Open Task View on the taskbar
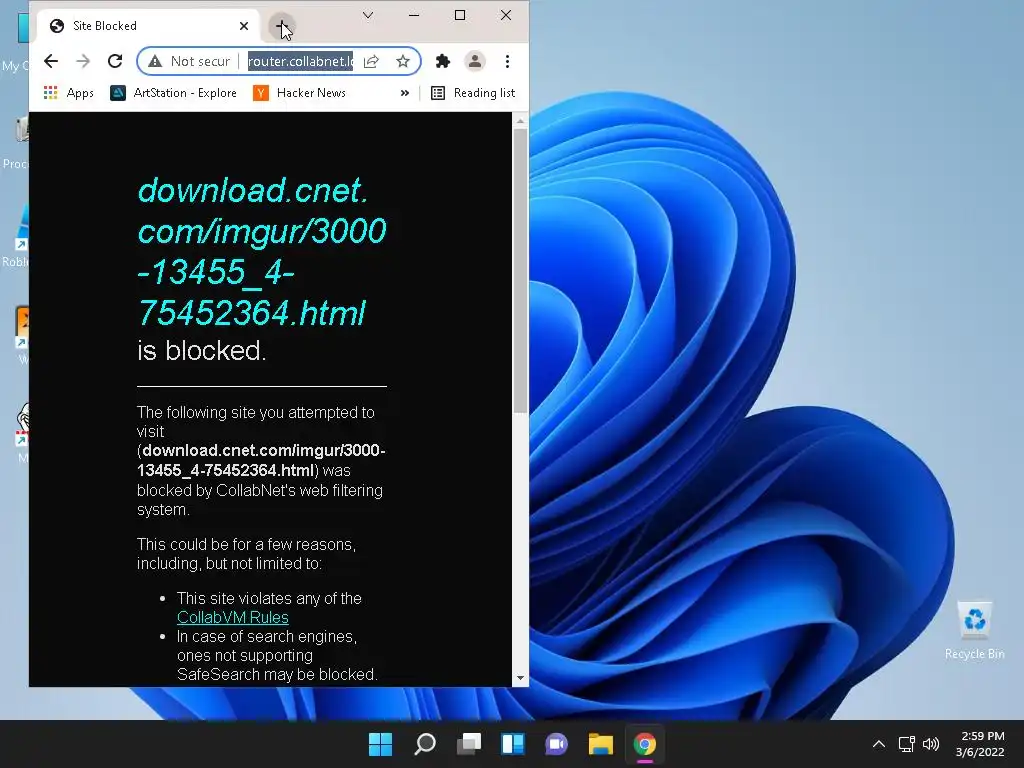The width and height of the screenshot is (1024, 768). pos(469,744)
